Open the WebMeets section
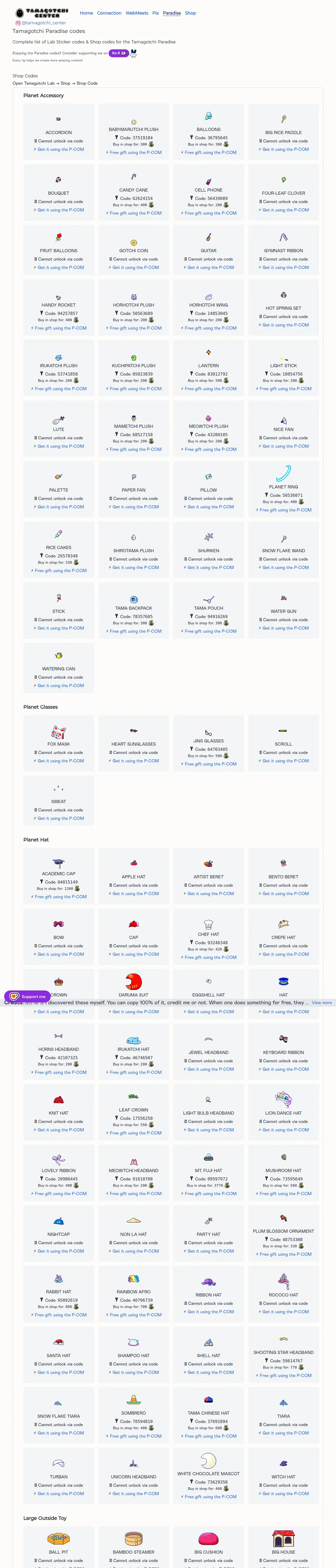Screen dimensions: 336x1568 click(x=137, y=13)
